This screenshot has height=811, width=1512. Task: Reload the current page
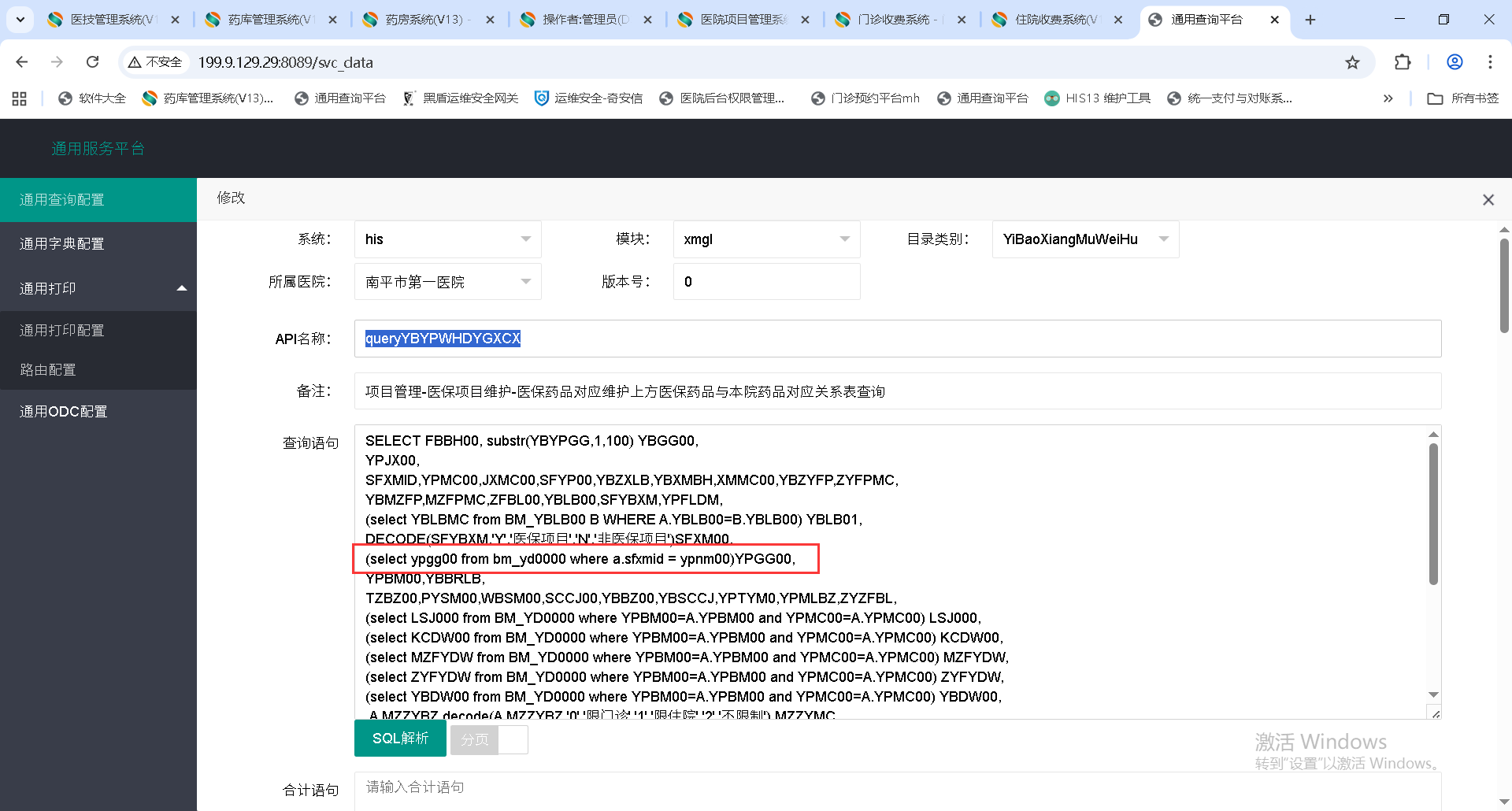pos(92,62)
